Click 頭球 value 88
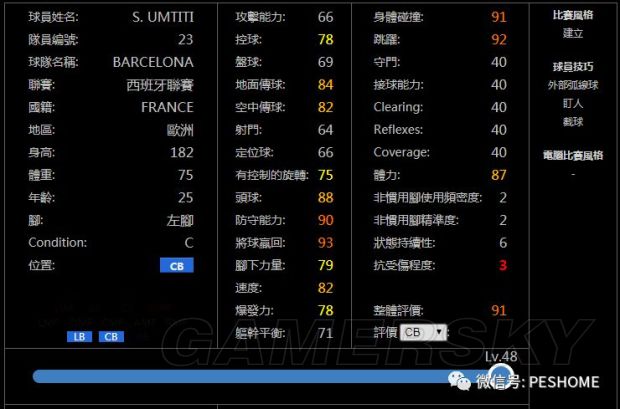 (325, 197)
